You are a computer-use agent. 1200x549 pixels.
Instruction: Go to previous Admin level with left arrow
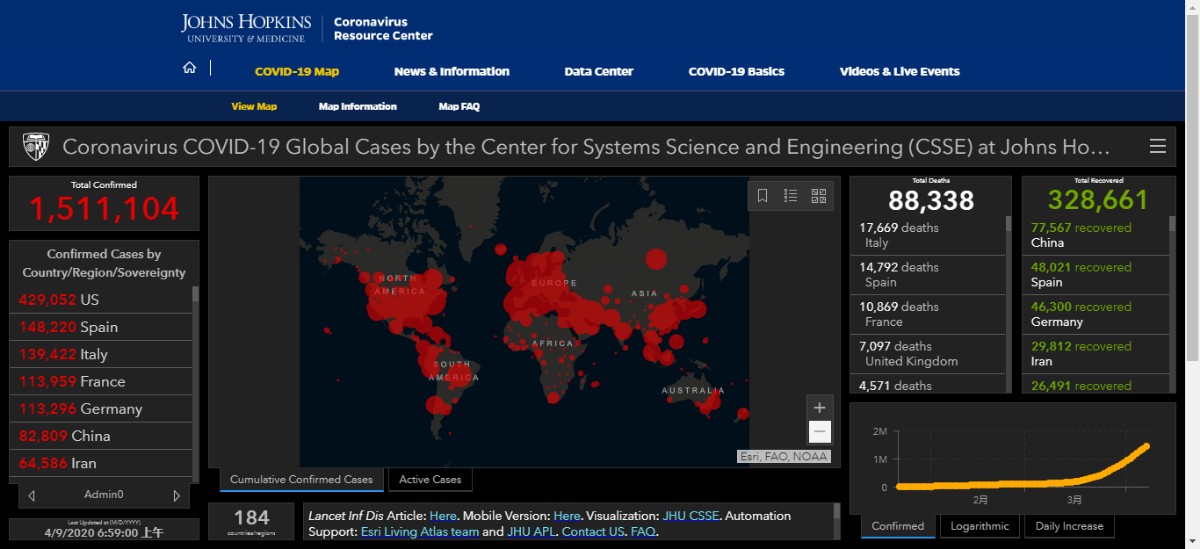pos(32,495)
